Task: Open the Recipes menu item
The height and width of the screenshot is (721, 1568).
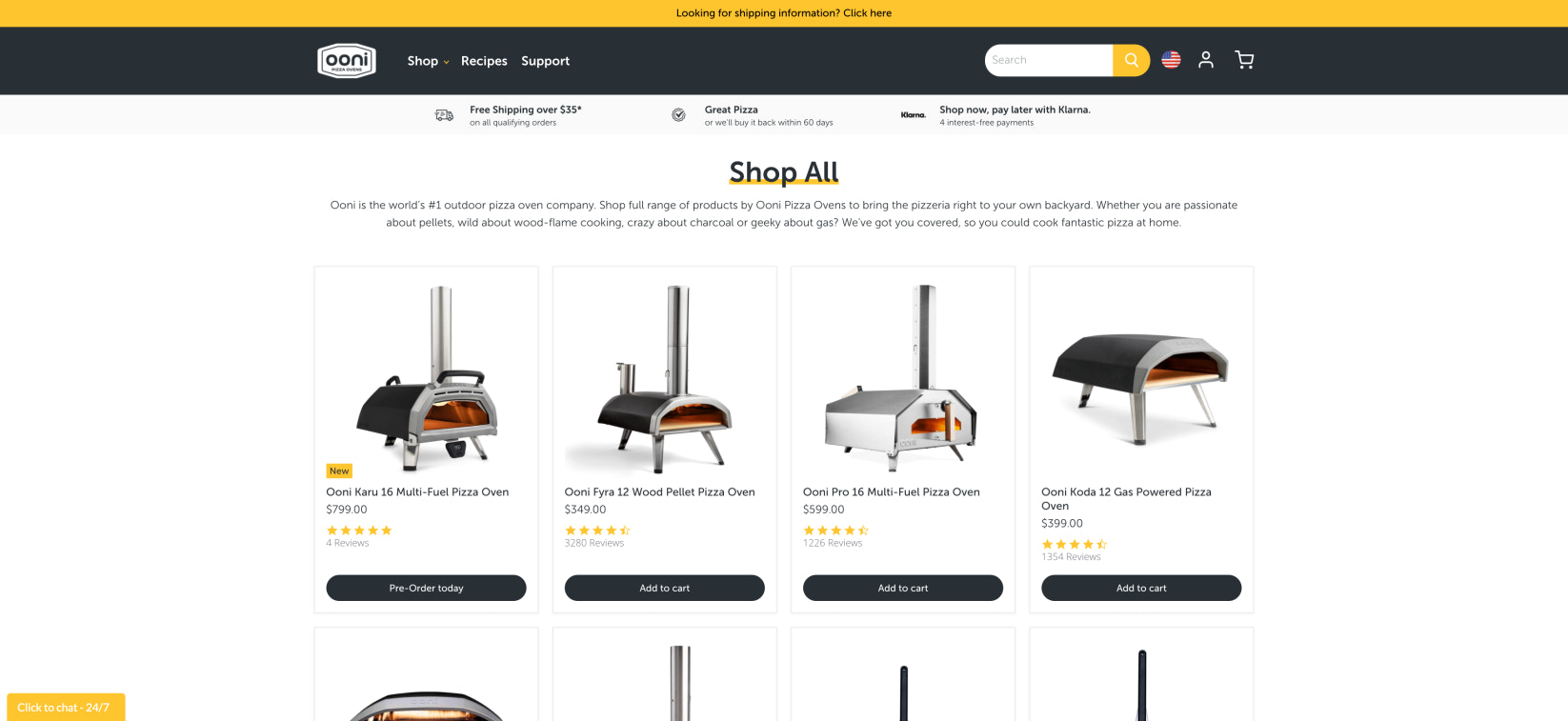Action: click(484, 61)
